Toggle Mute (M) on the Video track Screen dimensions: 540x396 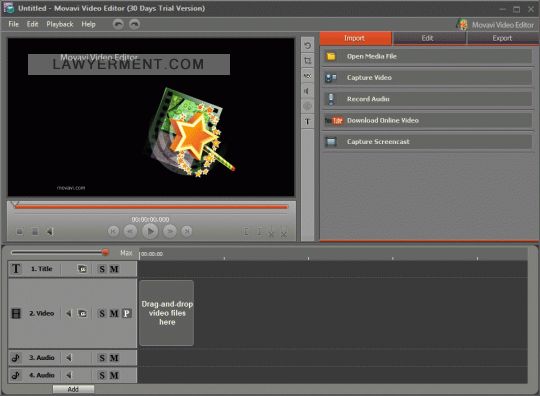114,313
